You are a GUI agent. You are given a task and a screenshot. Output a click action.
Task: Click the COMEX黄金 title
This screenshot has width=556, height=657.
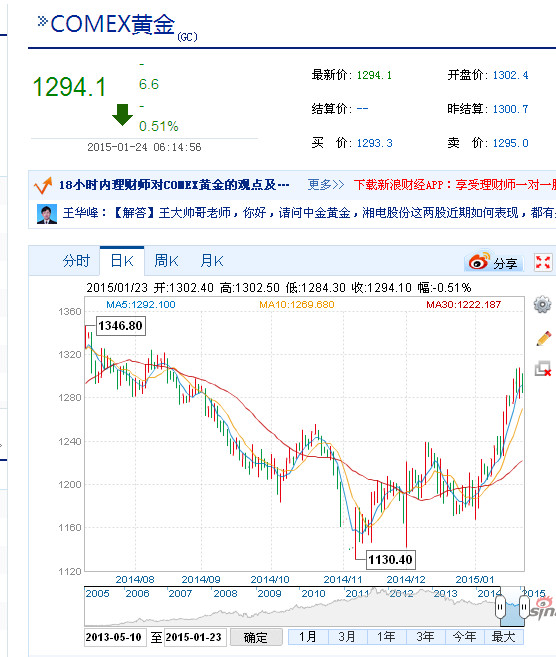[x=112, y=24]
